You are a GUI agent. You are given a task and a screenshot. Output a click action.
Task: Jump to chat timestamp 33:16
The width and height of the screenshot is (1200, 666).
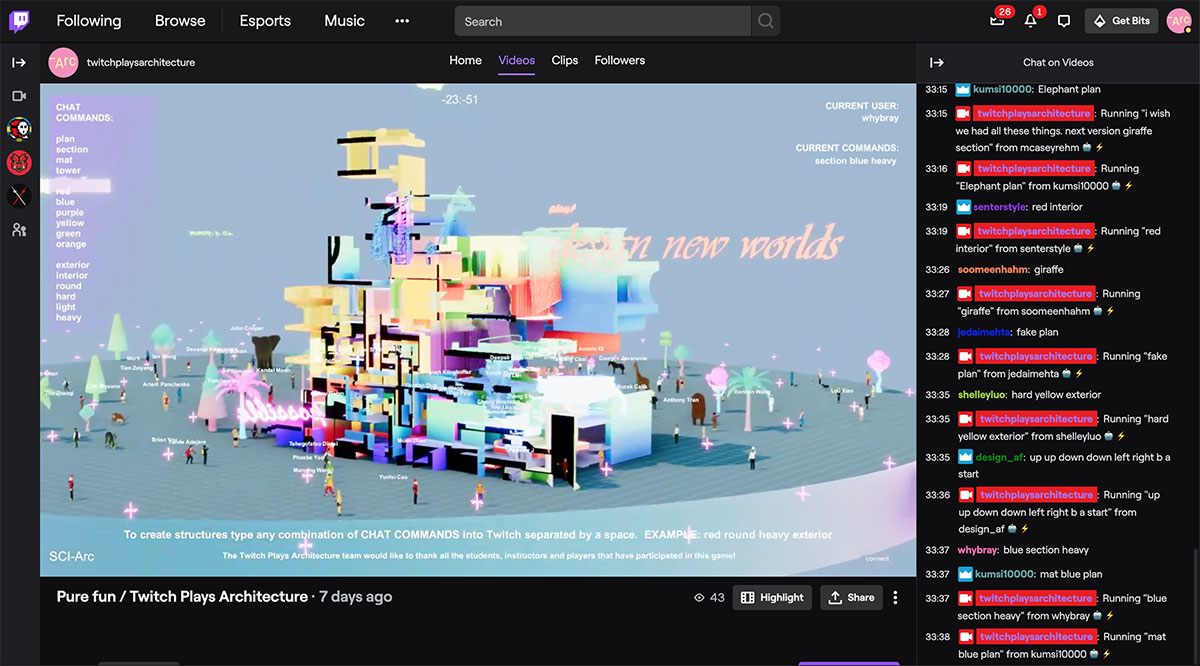[x=937, y=169]
